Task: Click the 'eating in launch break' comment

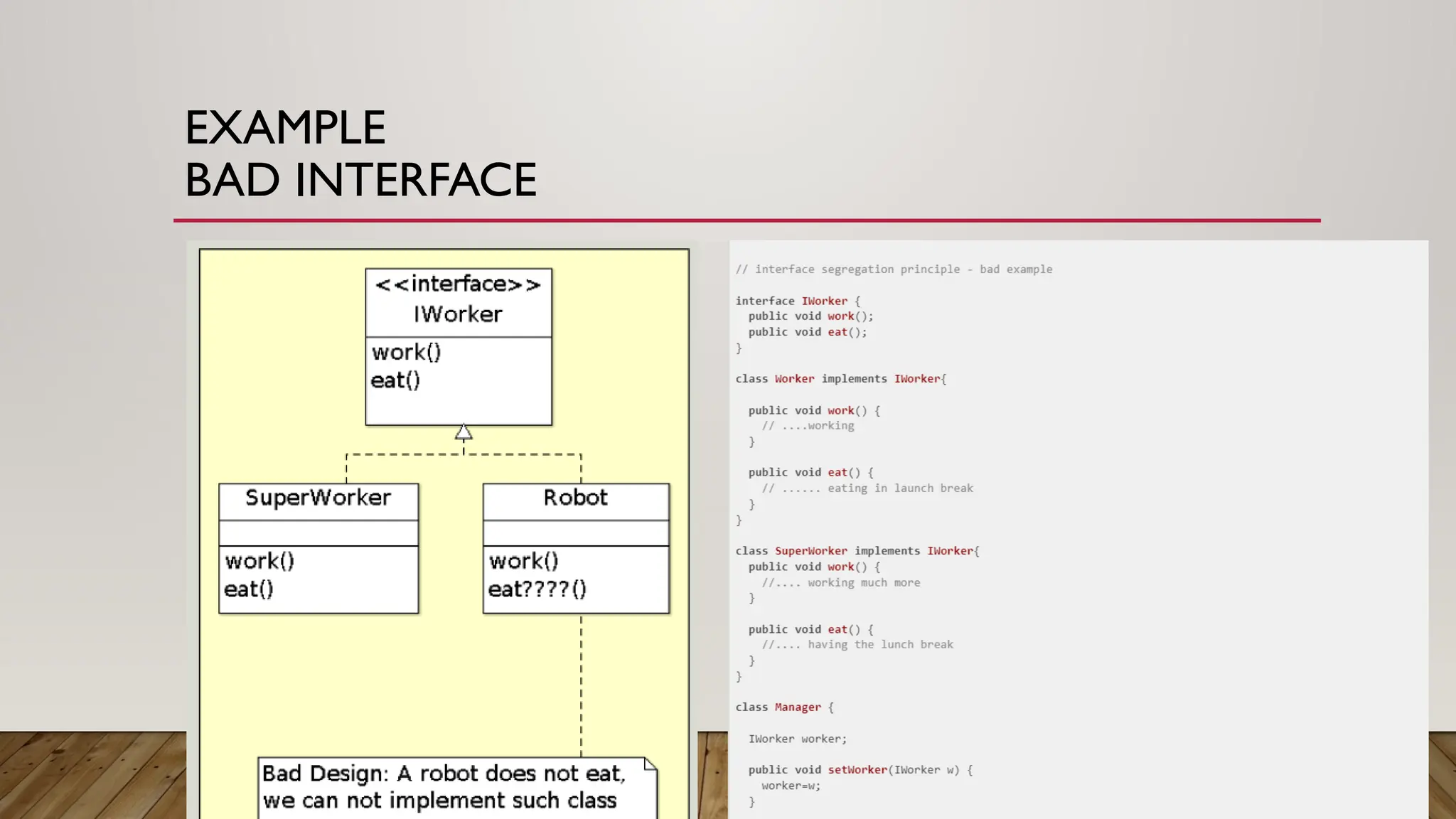Action: point(867,488)
